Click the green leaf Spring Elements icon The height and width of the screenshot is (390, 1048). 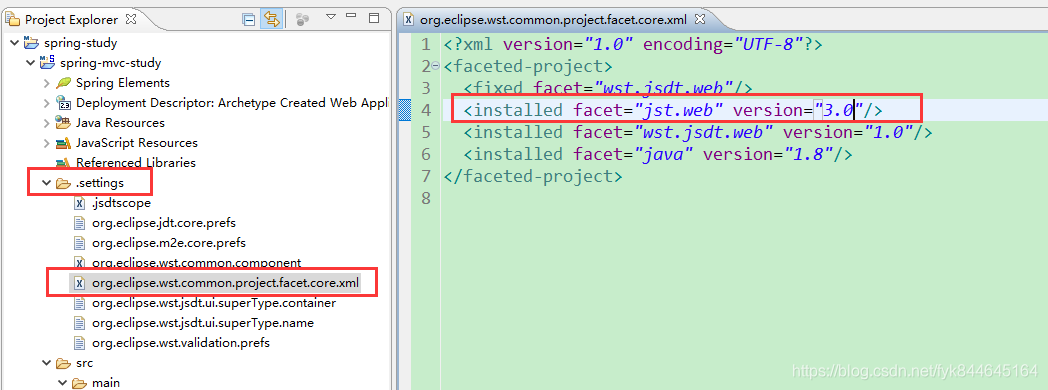coord(63,83)
